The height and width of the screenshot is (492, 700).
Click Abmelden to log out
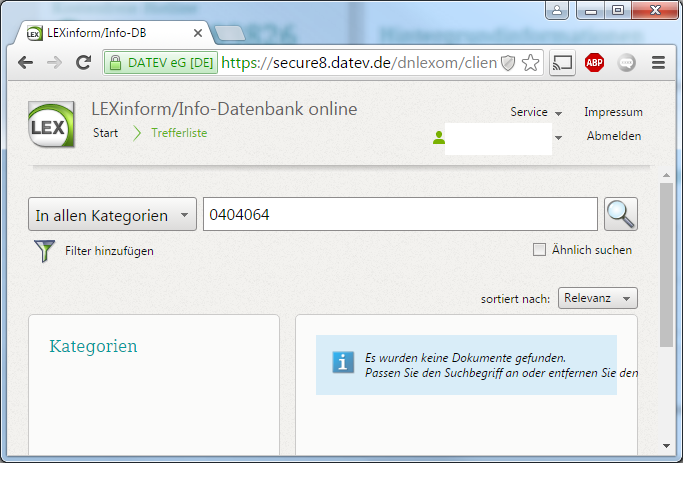pyautogui.click(x=614, y=136)
